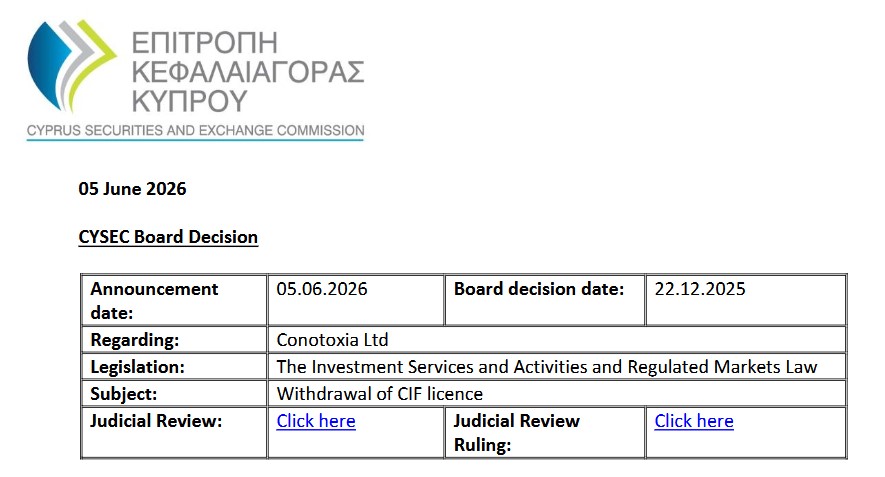Click the green chevron in the logo
Screen dimensions: 885x477
coord(95,62)
